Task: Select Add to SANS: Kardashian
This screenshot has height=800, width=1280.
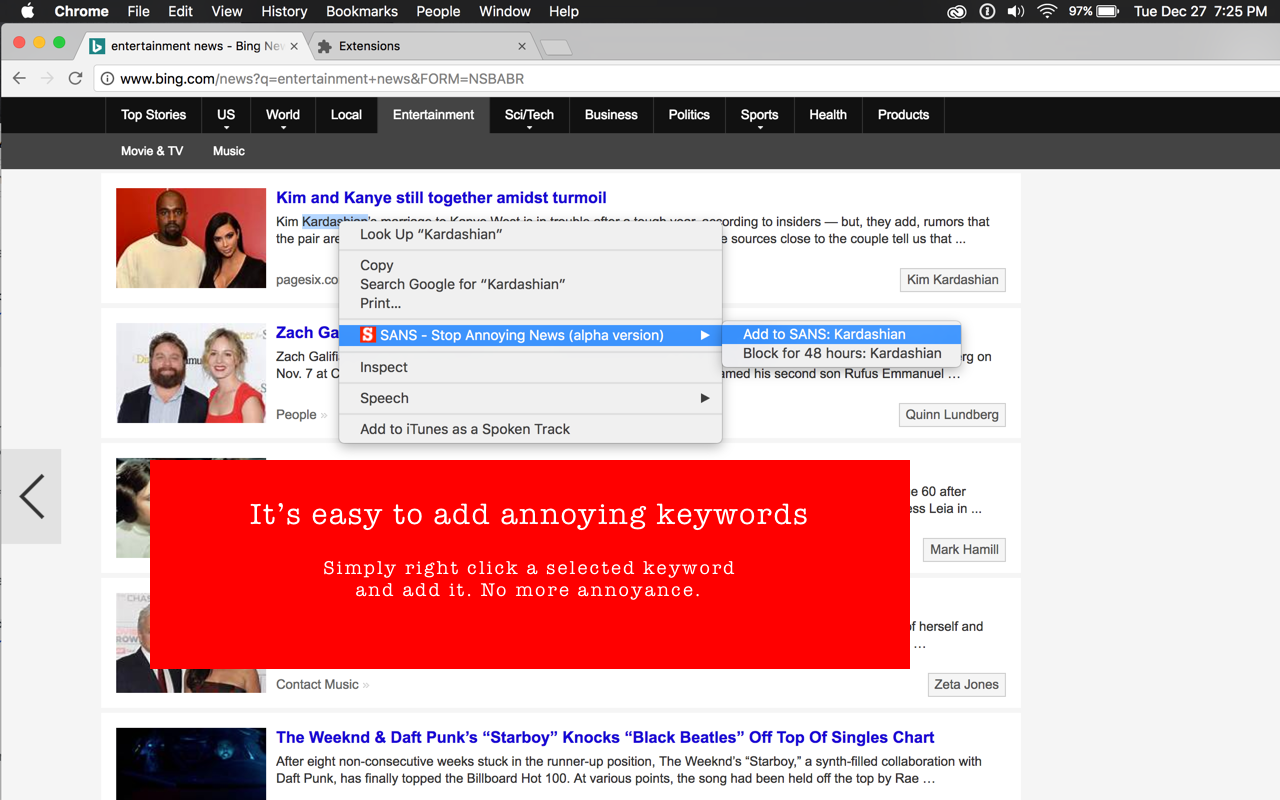Action: tap(841, 334)
